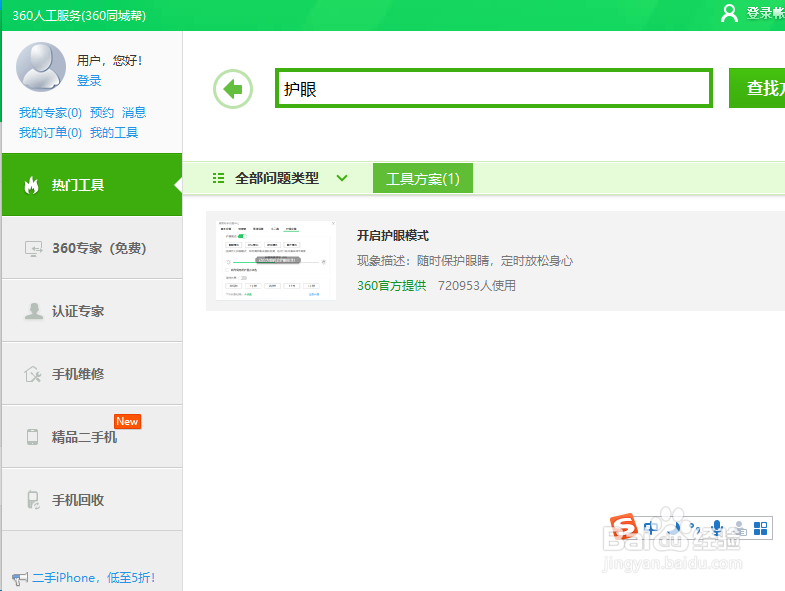Open the 精品二手机 sidebar item

pyautogui.click(x=92, y=437)
